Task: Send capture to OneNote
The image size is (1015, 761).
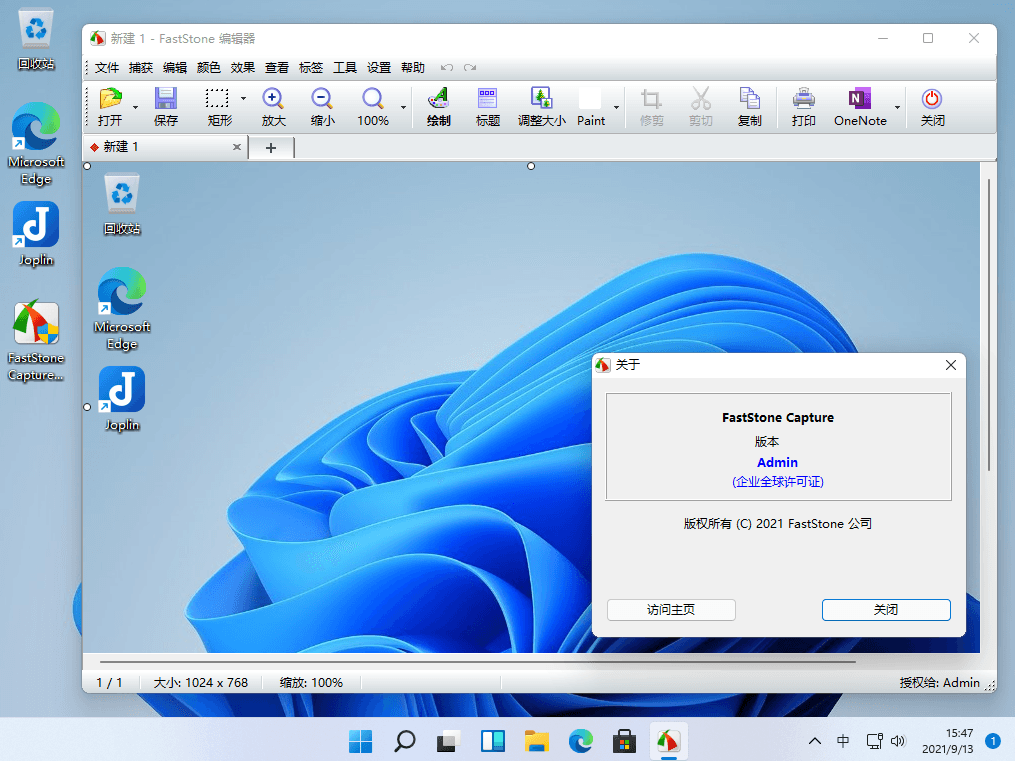Action: [860, 107]
